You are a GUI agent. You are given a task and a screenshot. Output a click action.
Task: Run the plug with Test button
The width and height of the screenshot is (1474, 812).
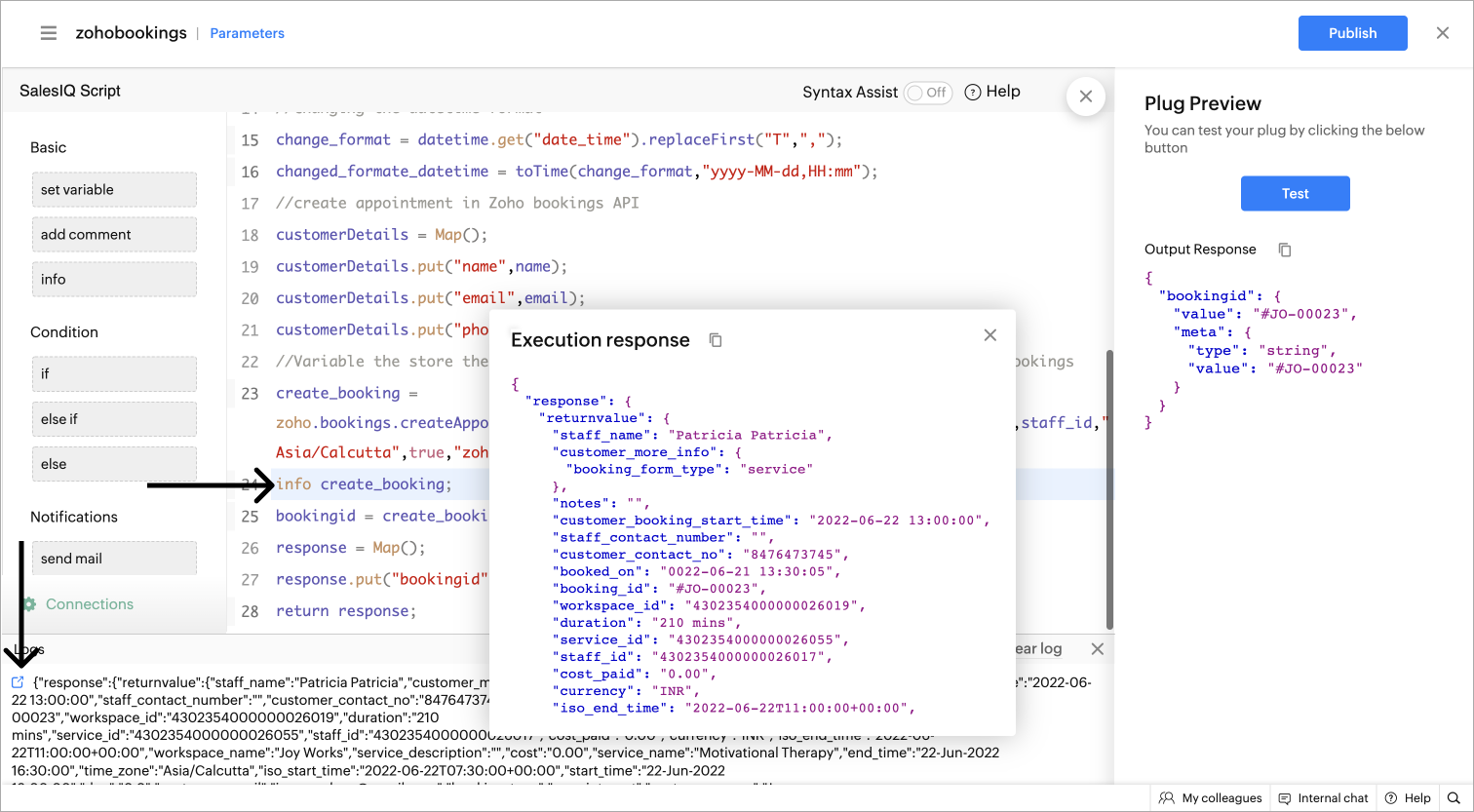coord(1295,194)
